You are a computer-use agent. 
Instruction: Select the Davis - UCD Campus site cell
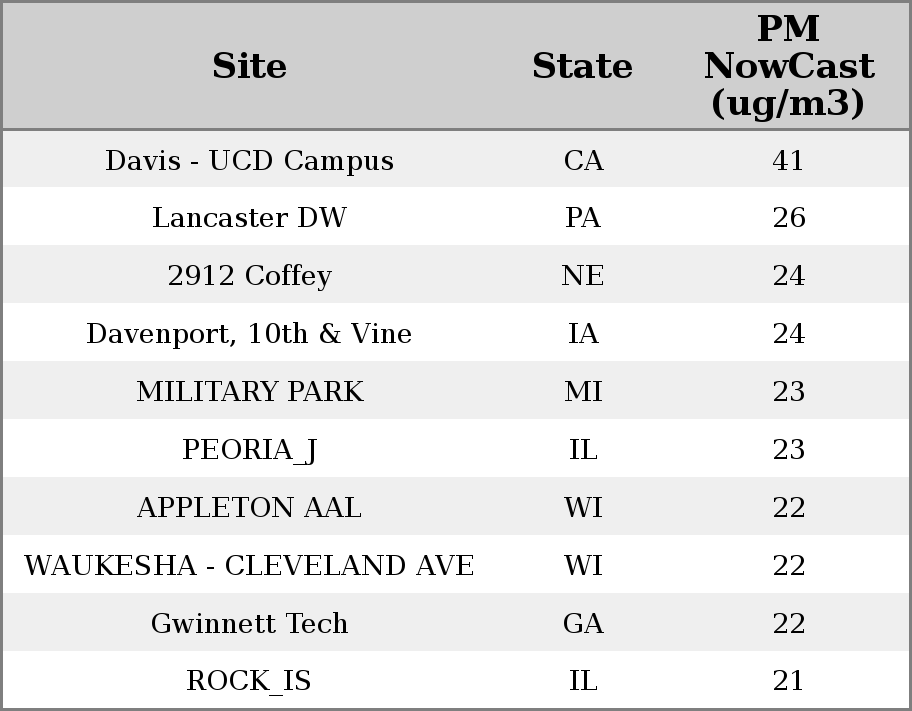click(x=249, y=161)
